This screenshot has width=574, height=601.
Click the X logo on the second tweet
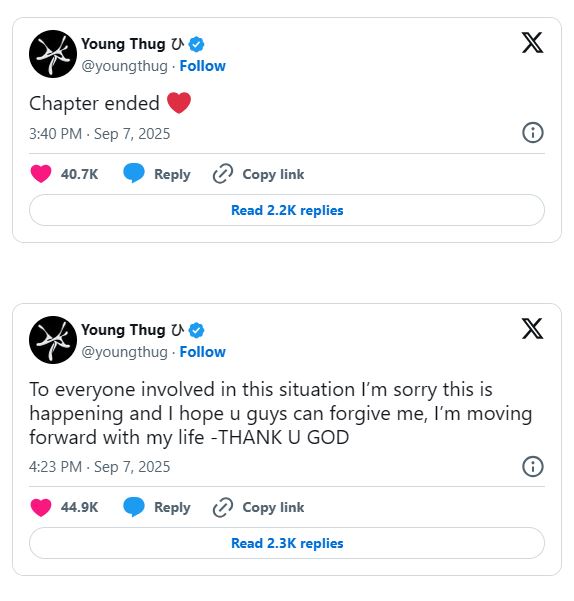532,328
